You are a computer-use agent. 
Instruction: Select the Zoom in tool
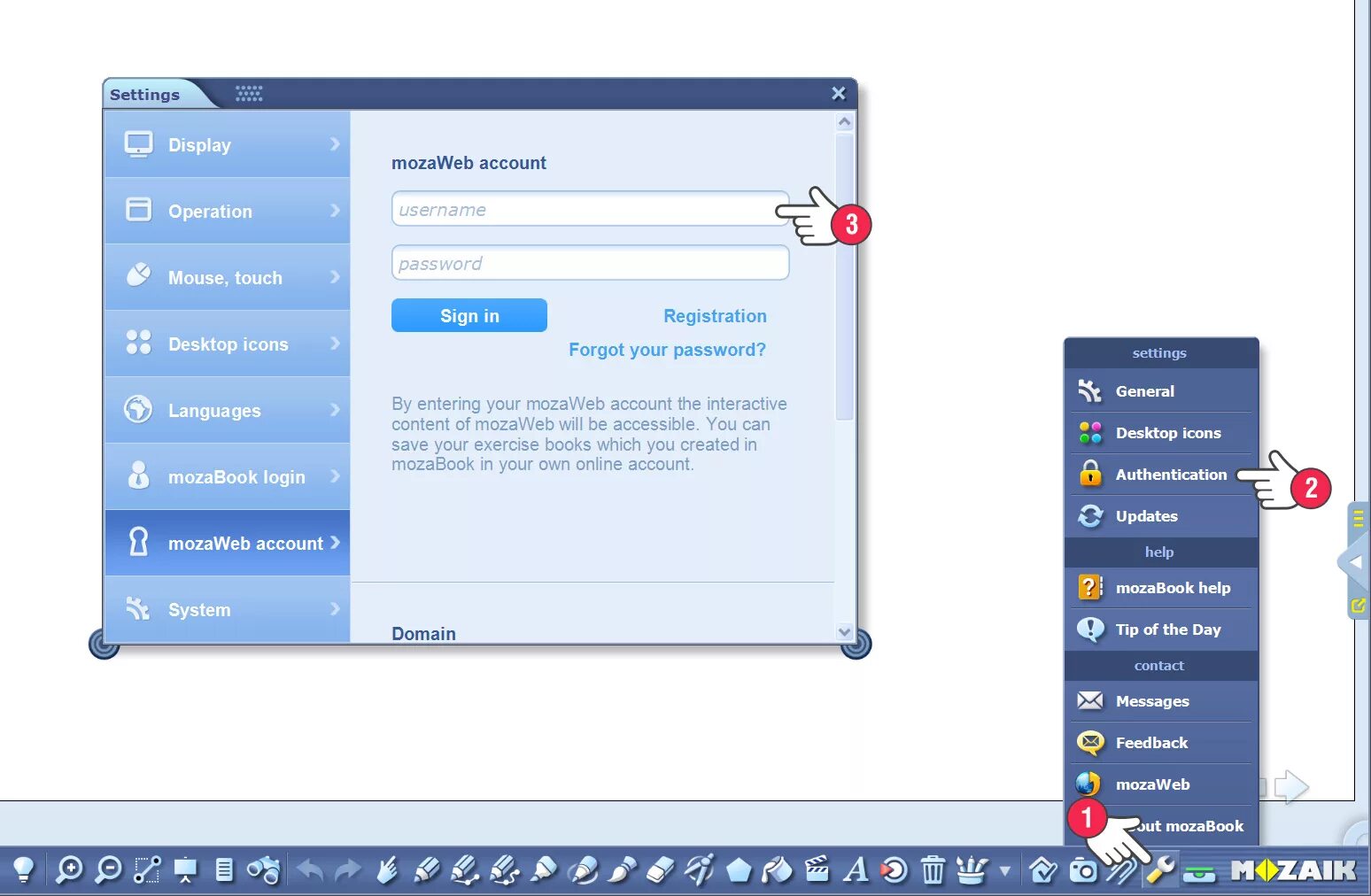pyautogui.click(x=69, y=870)
